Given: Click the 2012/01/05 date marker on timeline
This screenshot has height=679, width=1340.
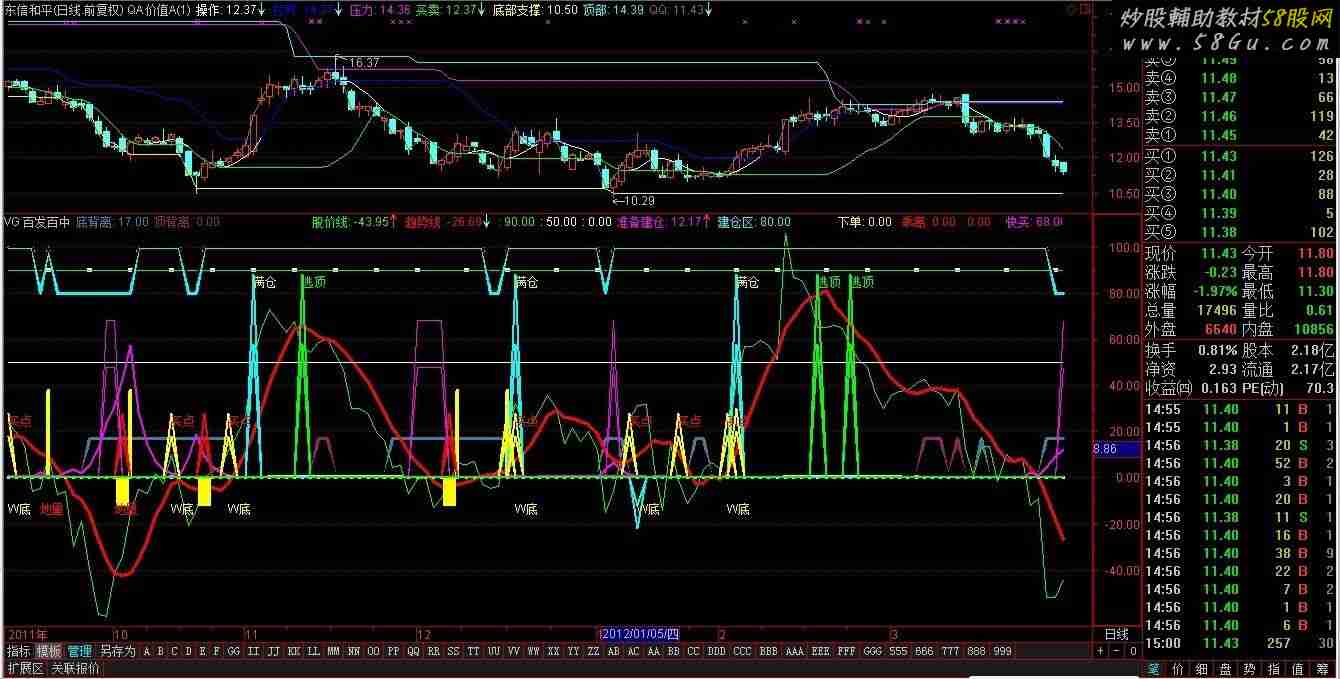Looking at the screenshot, I should pos(639,634).
